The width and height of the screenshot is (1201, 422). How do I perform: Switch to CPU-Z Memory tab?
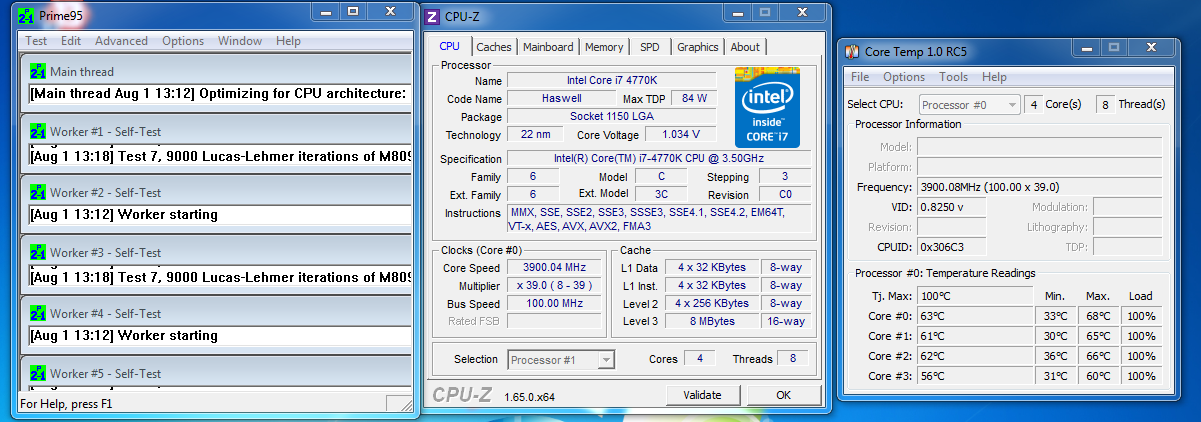pyautogui.click(x=604, y=47)
